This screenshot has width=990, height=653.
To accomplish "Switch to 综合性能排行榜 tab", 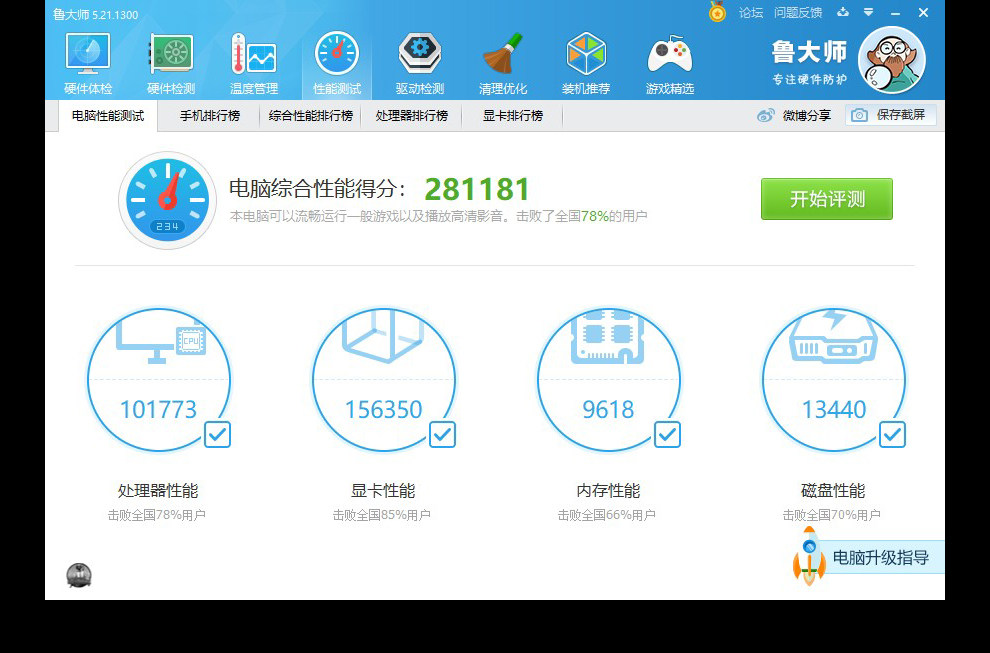I will coord(311,116).
